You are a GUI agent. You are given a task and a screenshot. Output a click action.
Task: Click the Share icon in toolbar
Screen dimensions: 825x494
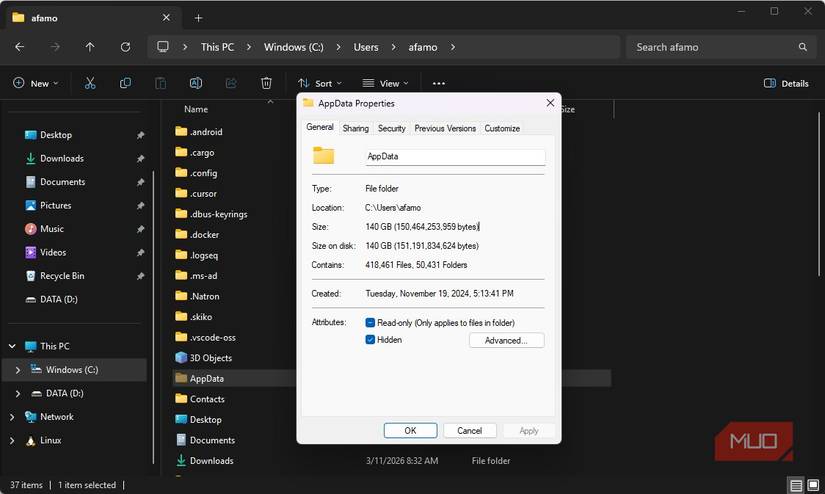(x=231, y=83)
